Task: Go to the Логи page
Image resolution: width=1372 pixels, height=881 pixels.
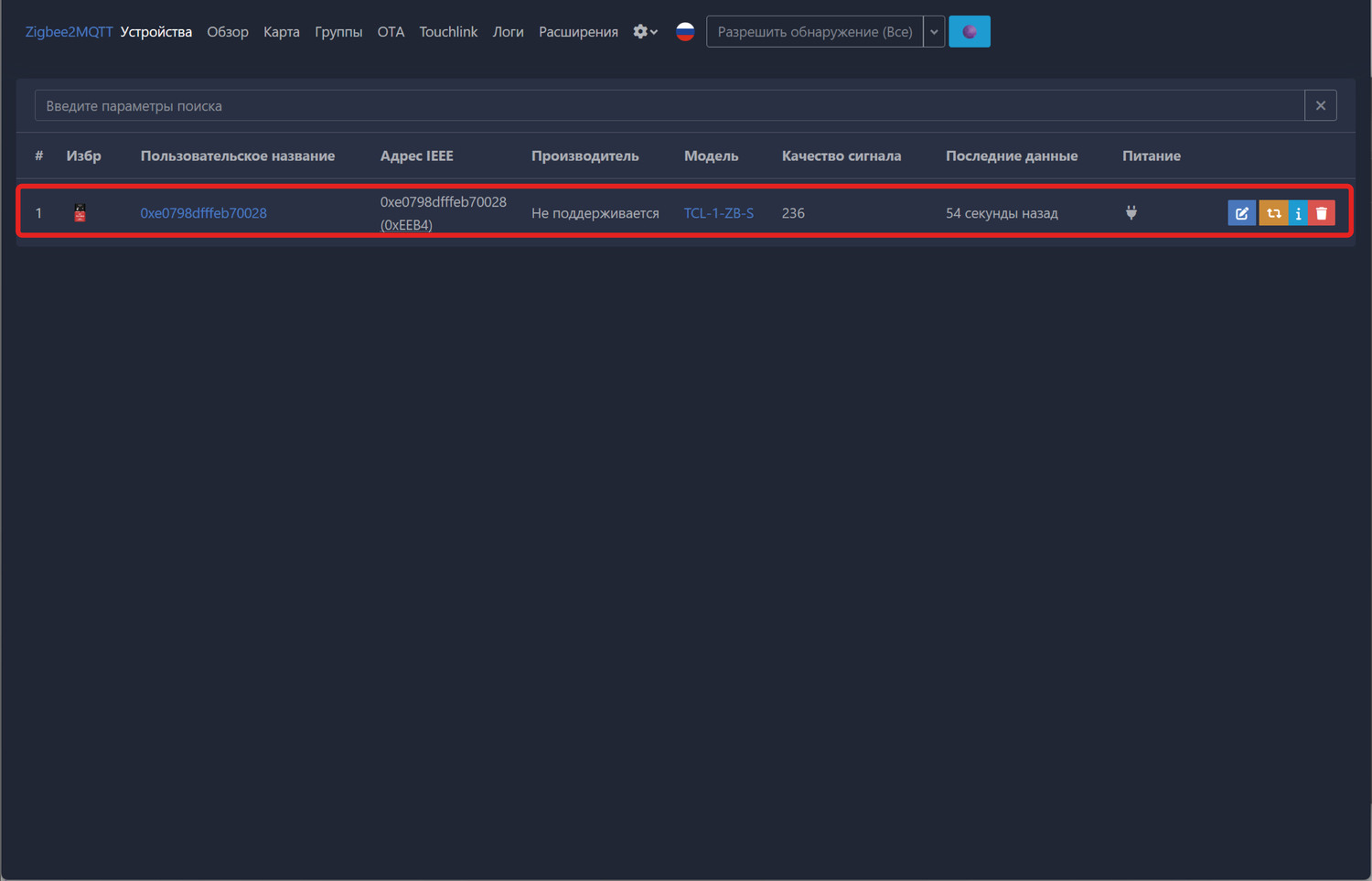Action: (x=508, y=32)
